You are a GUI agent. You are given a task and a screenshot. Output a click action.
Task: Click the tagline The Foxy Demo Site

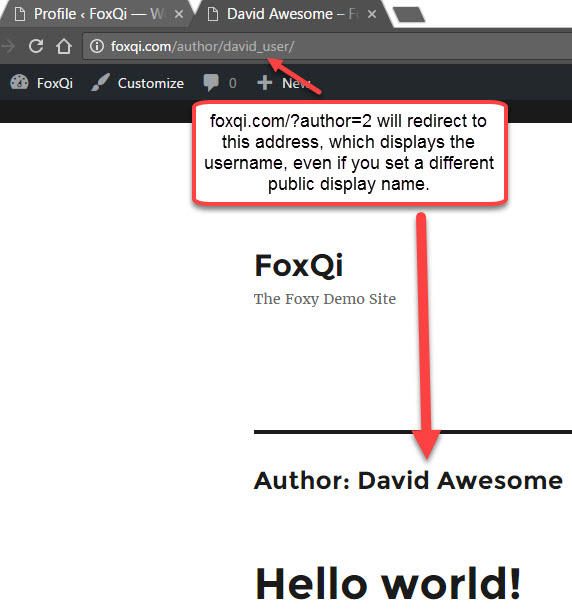(325, 299)
